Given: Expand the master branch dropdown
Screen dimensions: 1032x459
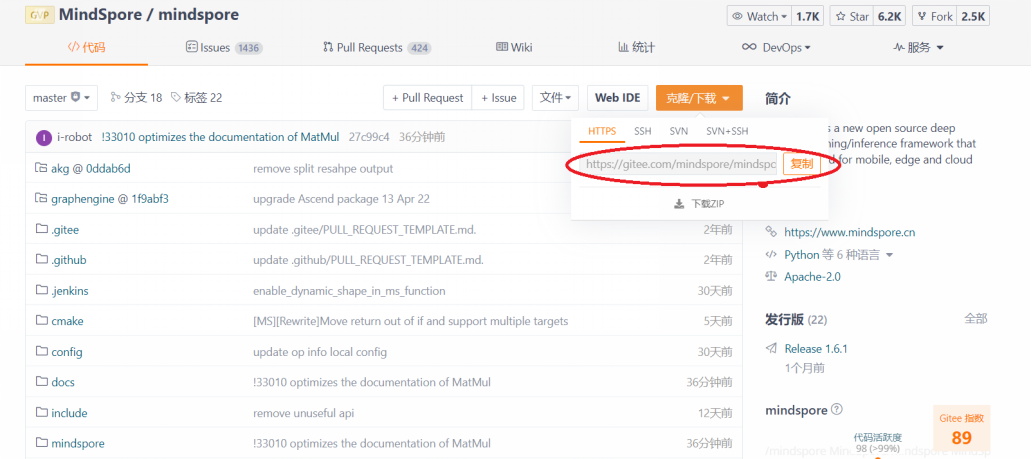Looking at the screenshot, I should pyautogui.click(x=62, y=97).
